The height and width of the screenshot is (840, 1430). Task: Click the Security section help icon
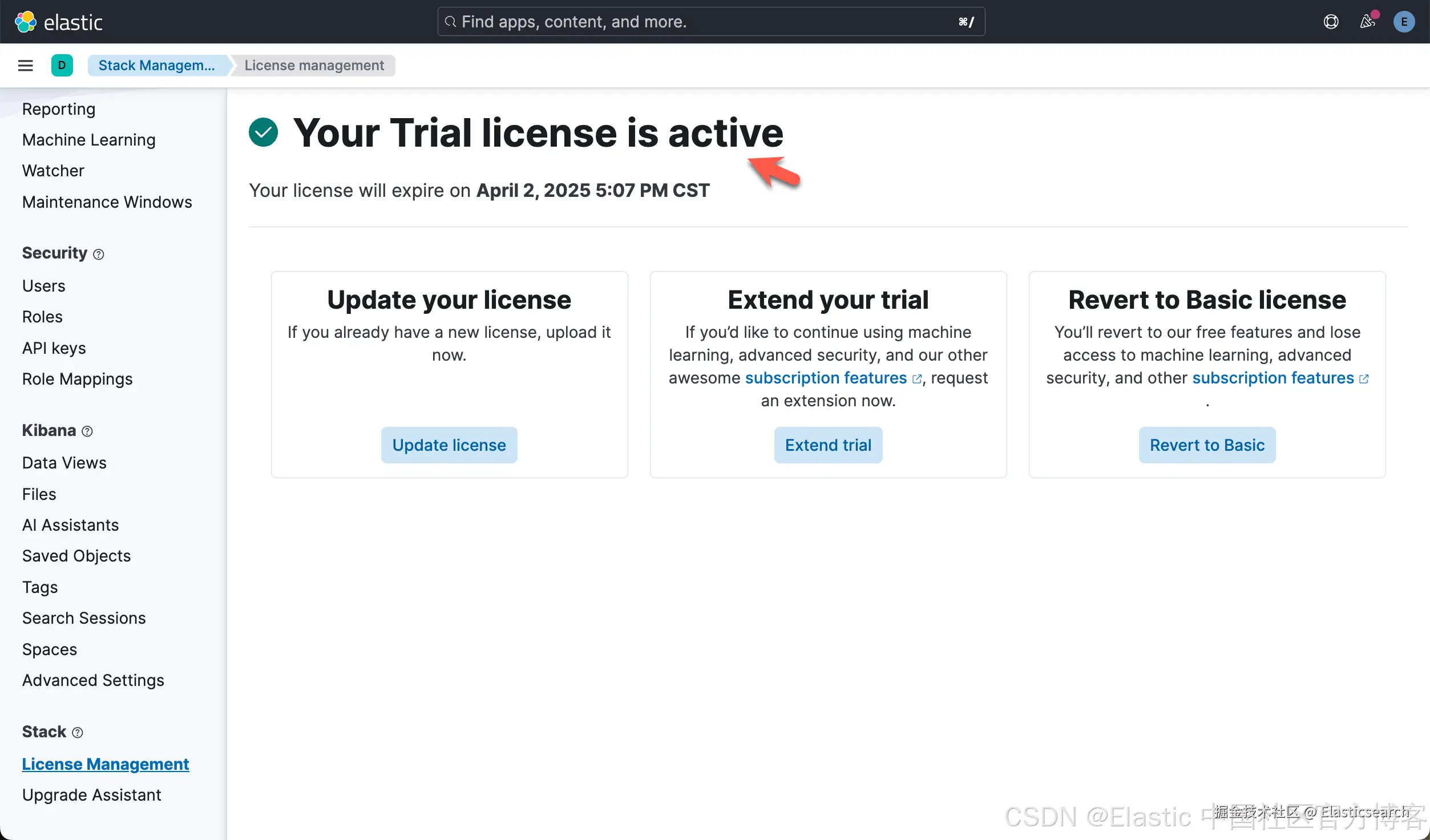pyautogui.click(x=99, y=255)
